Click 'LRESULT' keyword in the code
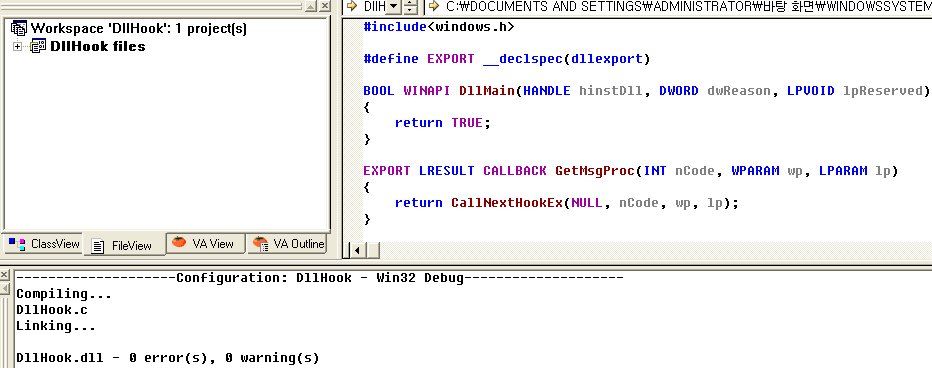This screenshot has height=368, width=932. (x=446, y=171)
